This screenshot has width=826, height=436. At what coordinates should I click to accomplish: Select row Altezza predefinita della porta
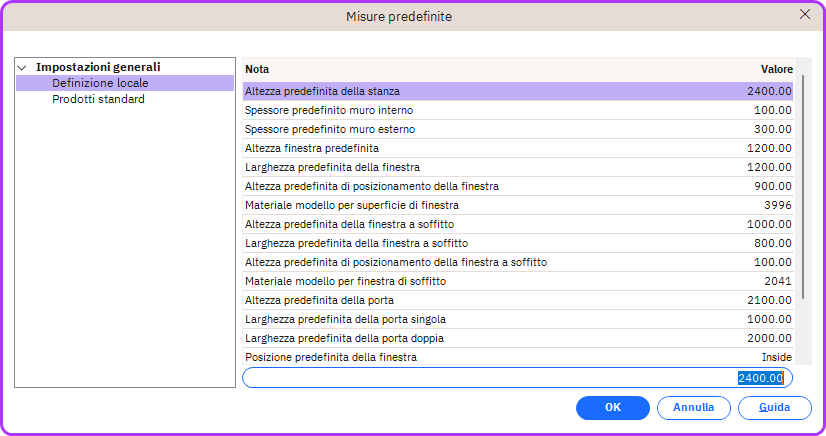point(319,300)
